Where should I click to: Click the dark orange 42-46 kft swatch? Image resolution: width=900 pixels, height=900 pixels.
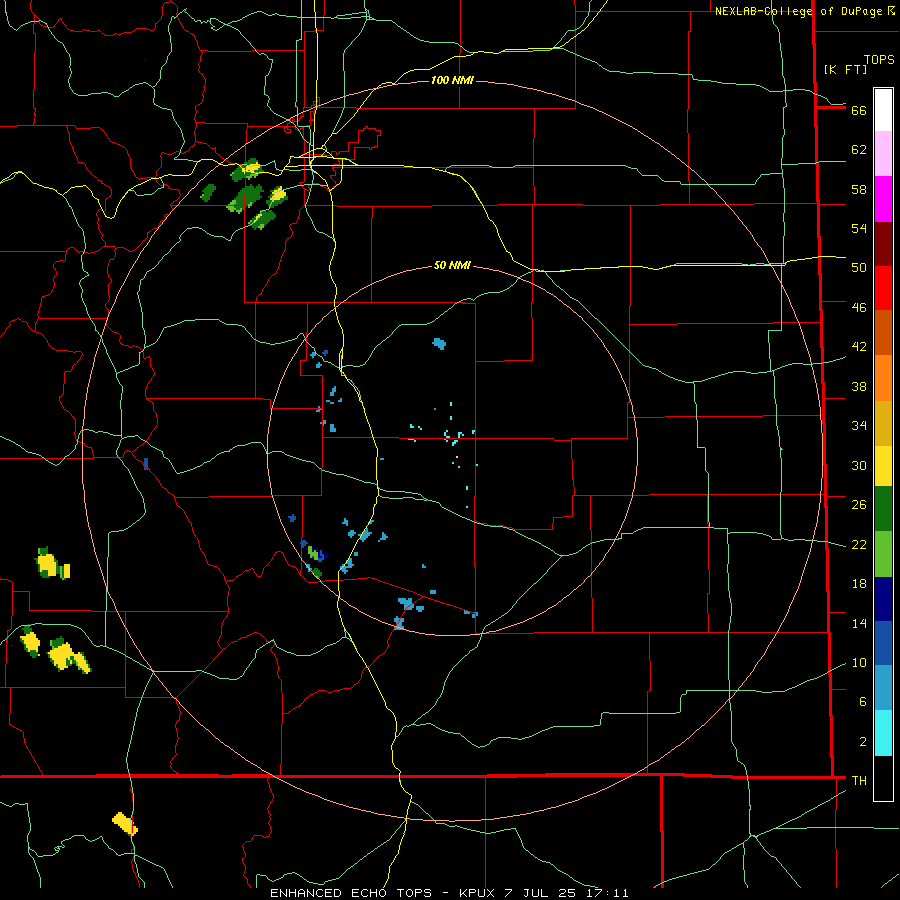[x=883, y=332]
